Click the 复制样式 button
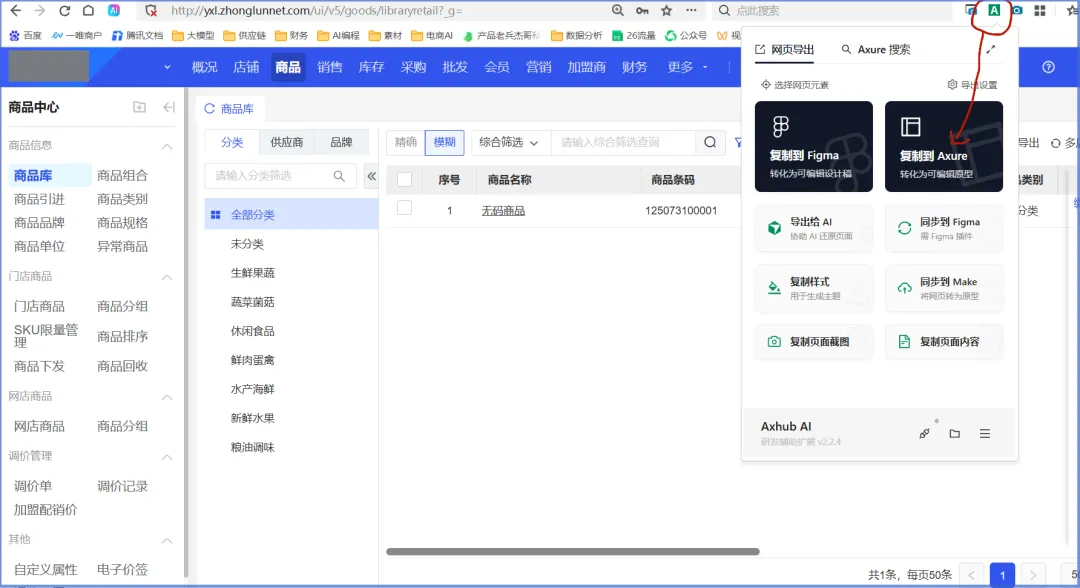 813,288
